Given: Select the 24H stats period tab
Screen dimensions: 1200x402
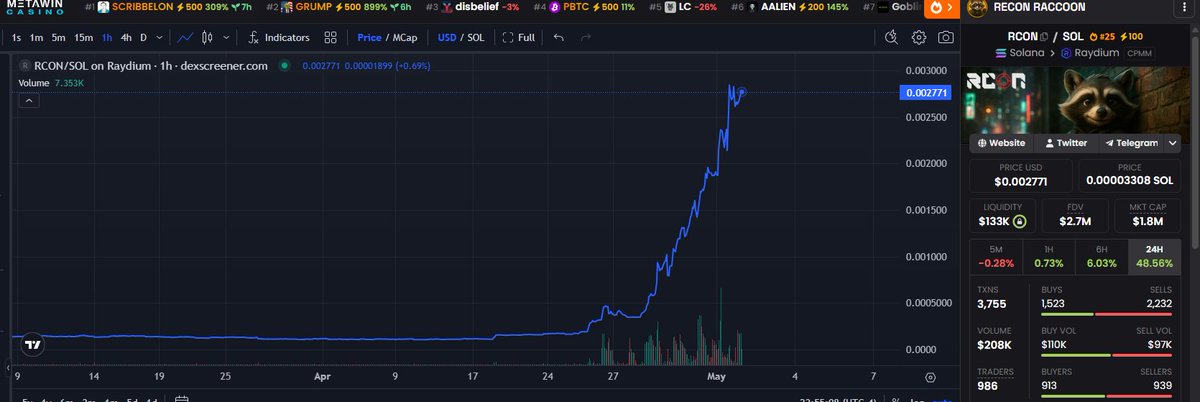Looking at the screenshot, I should (1155, 256).
